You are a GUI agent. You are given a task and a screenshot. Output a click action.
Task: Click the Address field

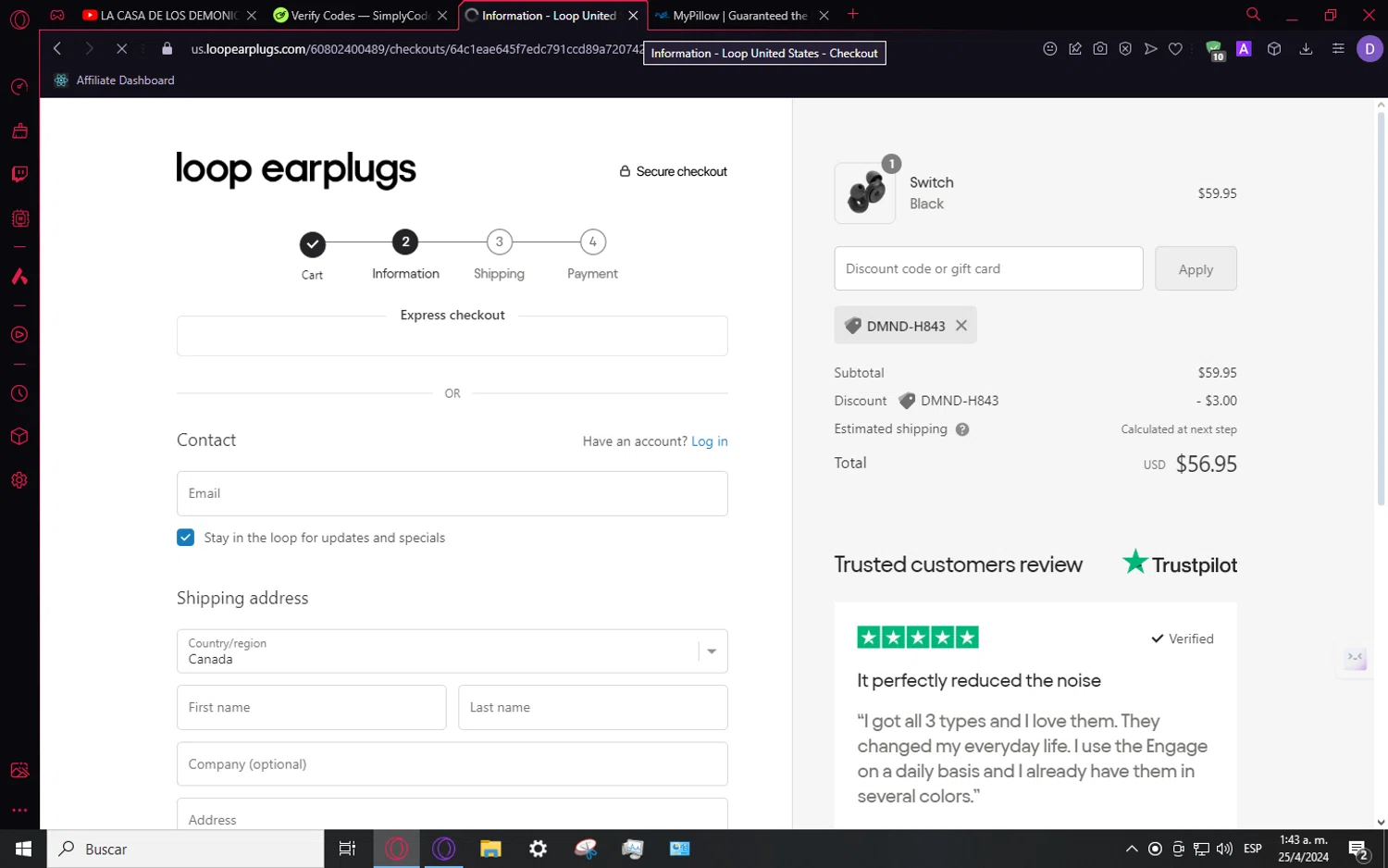pos(452,814)
